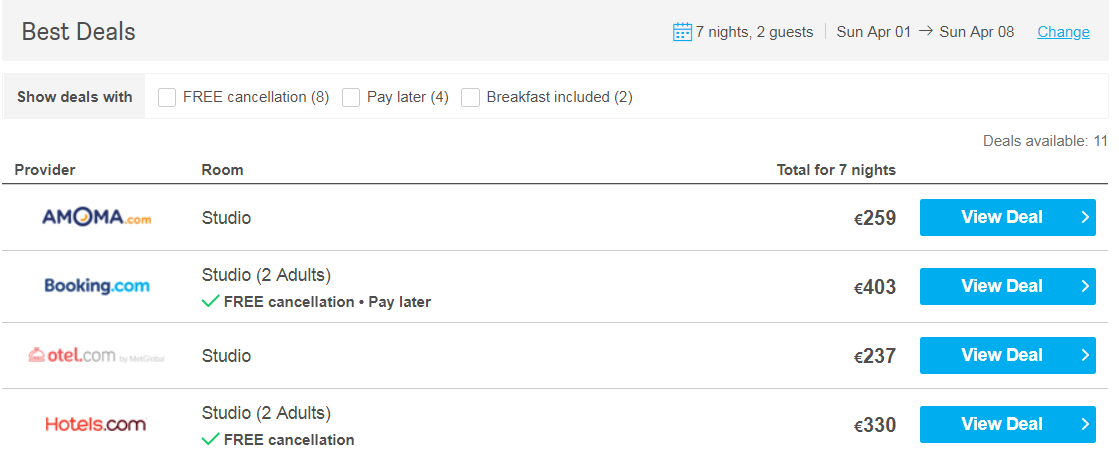Click the green checkmark by Booking.com free cancellation
The image size is (1119, 457).
pyautogui.click(x=210, y=302)
